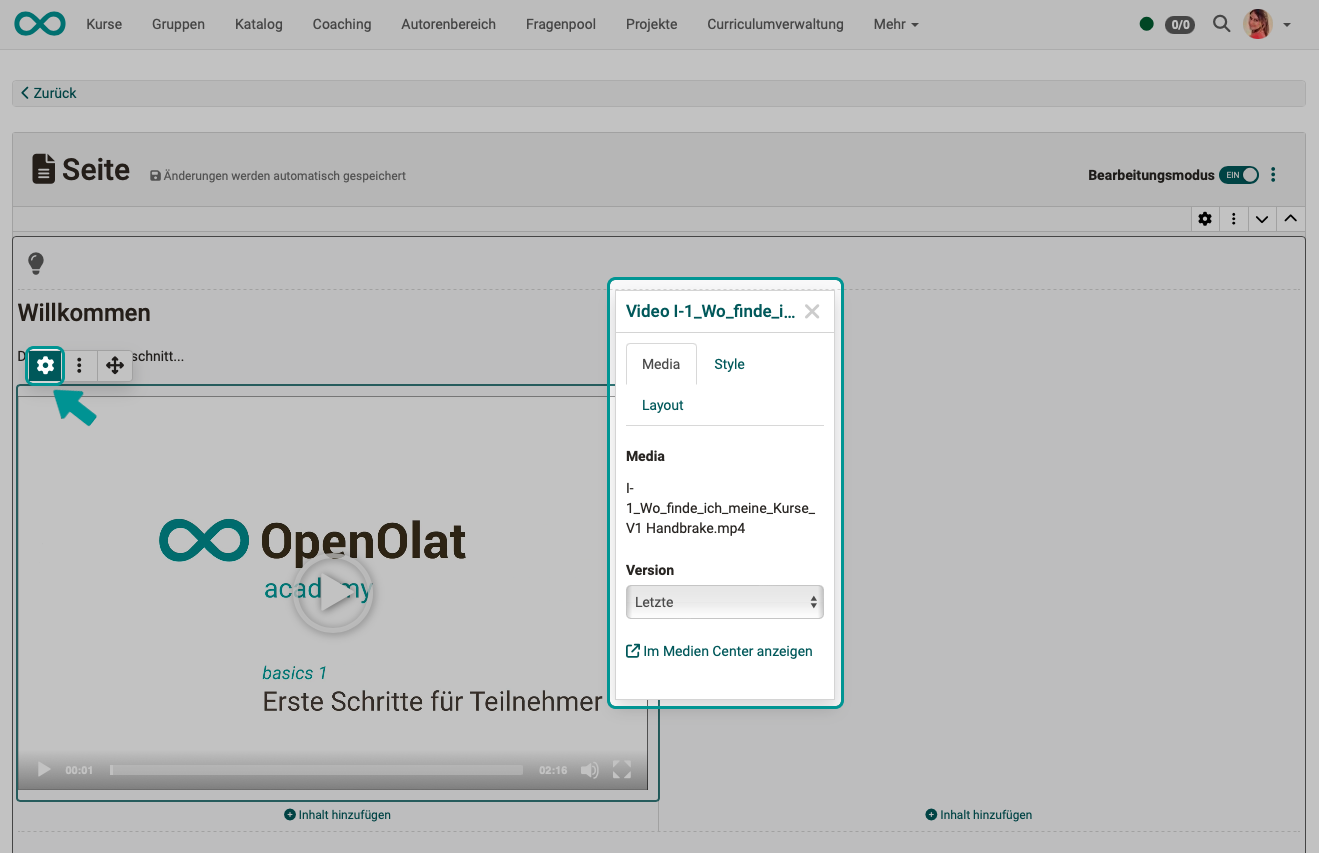
Task: Enter fullscreen on the video player
Action: tap(622, 770)
